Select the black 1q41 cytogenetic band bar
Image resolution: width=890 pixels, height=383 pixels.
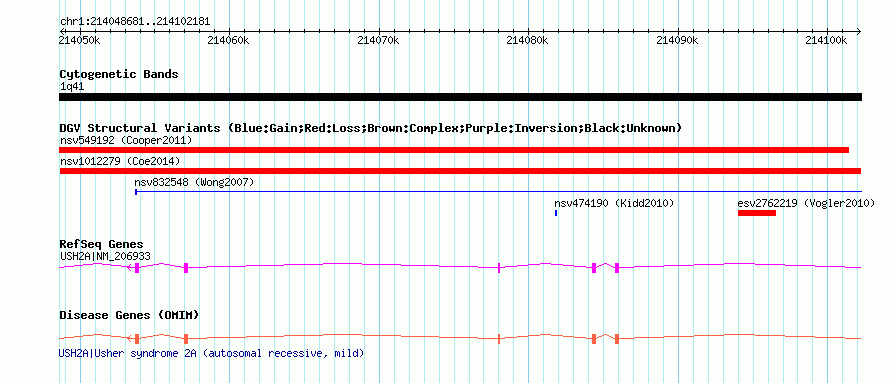(x=460, y=97)
